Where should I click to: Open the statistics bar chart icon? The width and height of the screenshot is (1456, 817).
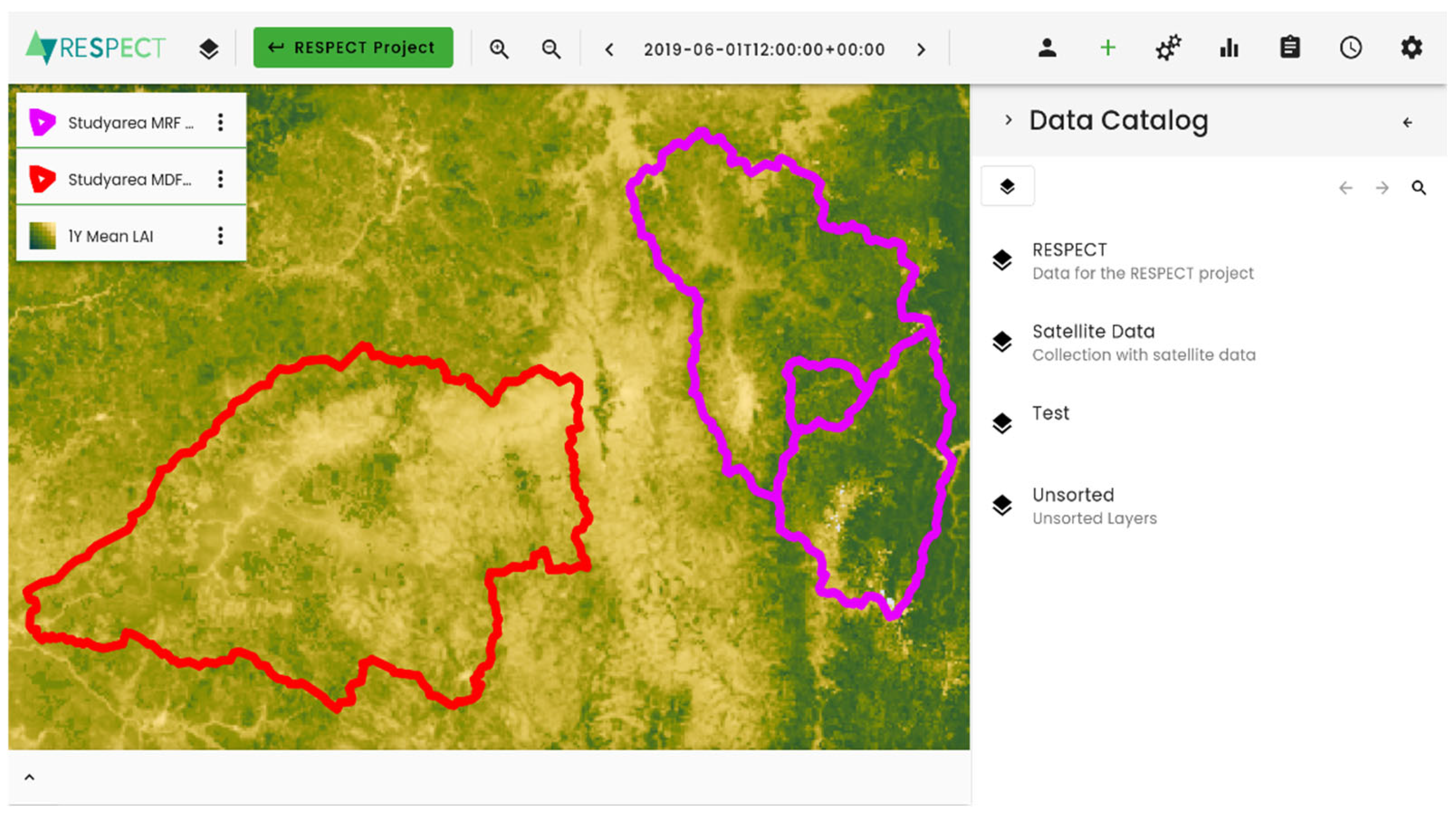pyautogui.click(x=1229, y=48)
